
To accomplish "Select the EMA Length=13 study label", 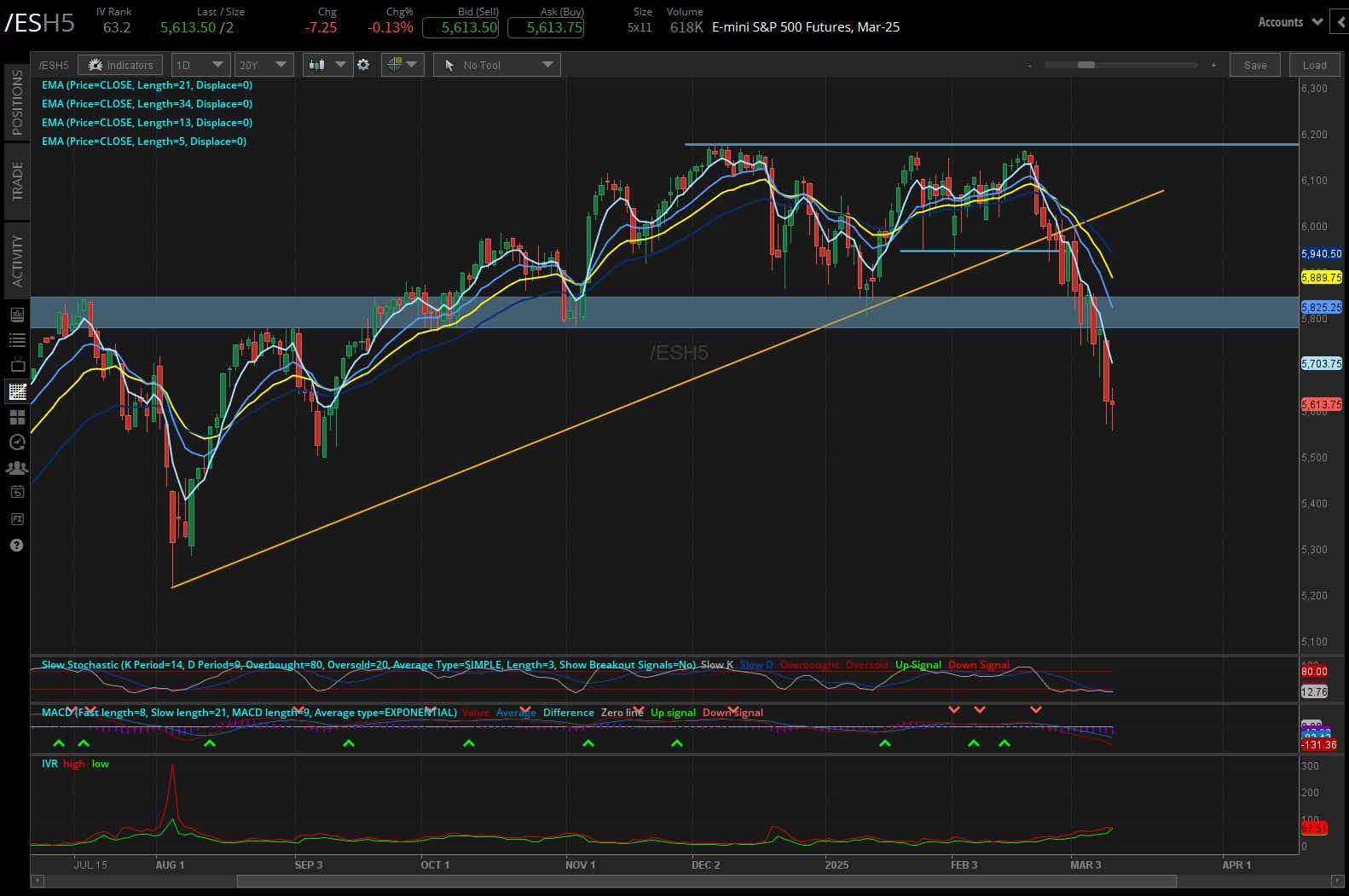I will (147, 123).
